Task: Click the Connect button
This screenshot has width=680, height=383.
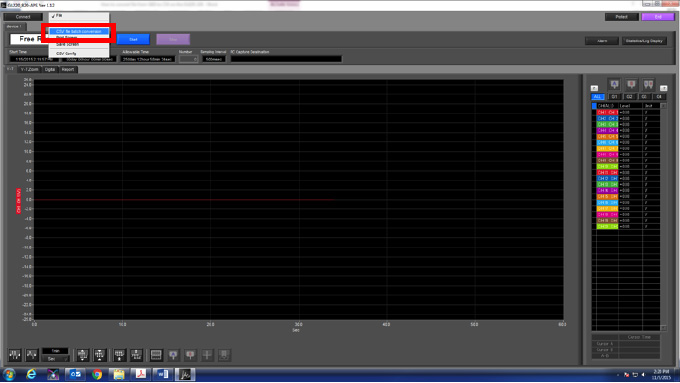Action: 23,17
